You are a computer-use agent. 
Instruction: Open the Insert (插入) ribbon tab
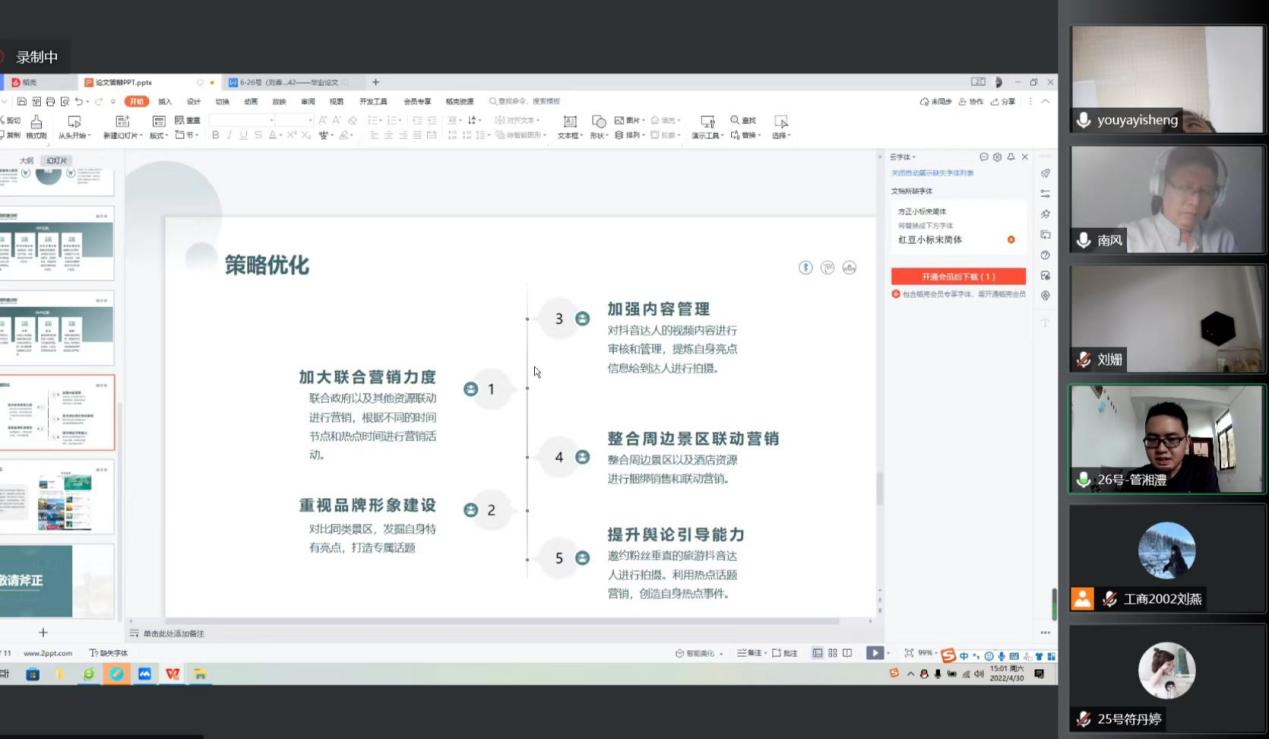coord(165,101)
